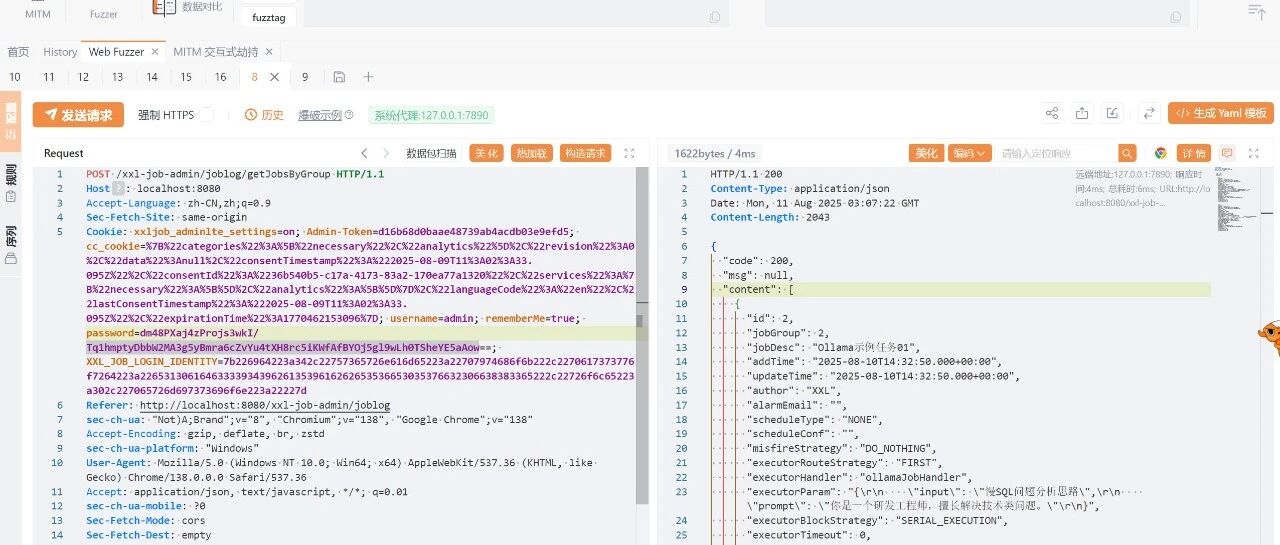Switch to fuzzer sub-tab 10
Image resolution: width=1280 pixels, height=545 pixels.
(x=15, y=77)
